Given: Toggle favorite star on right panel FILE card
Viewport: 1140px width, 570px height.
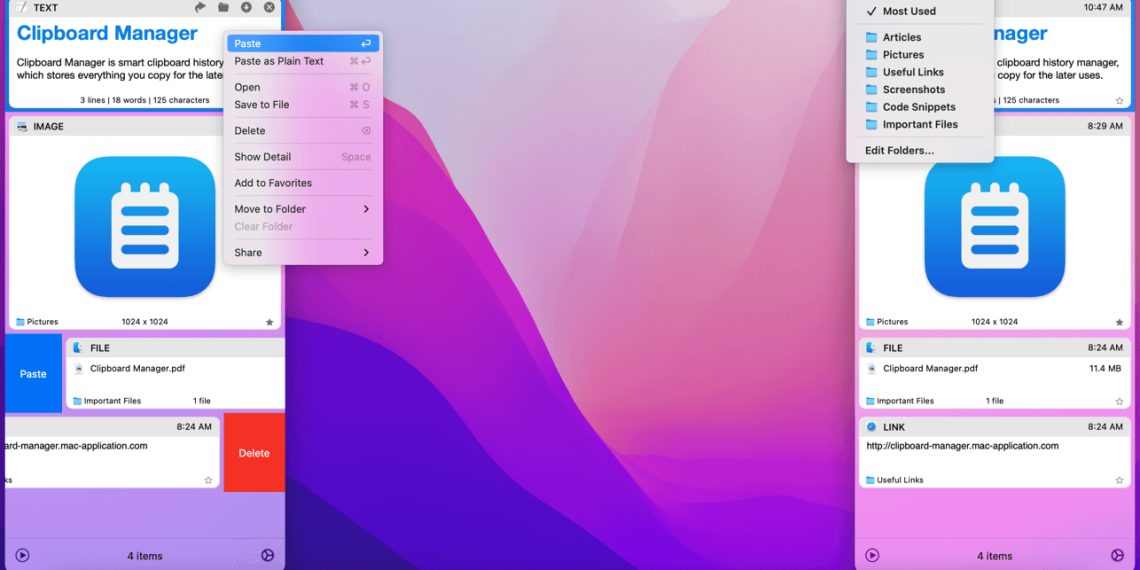Looking at the screenshot, I should 1119,401.
